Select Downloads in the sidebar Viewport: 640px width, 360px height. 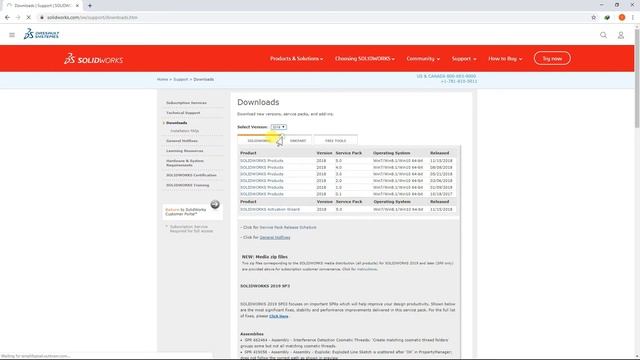[177, 123]
